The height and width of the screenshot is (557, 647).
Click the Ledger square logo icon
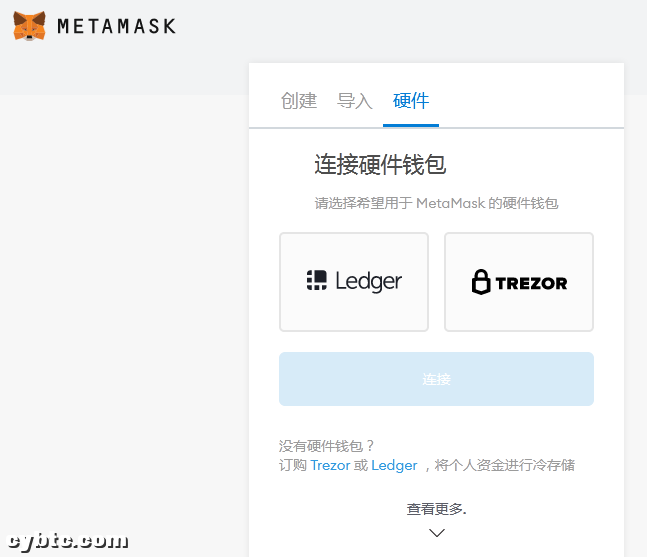point(317,281)
